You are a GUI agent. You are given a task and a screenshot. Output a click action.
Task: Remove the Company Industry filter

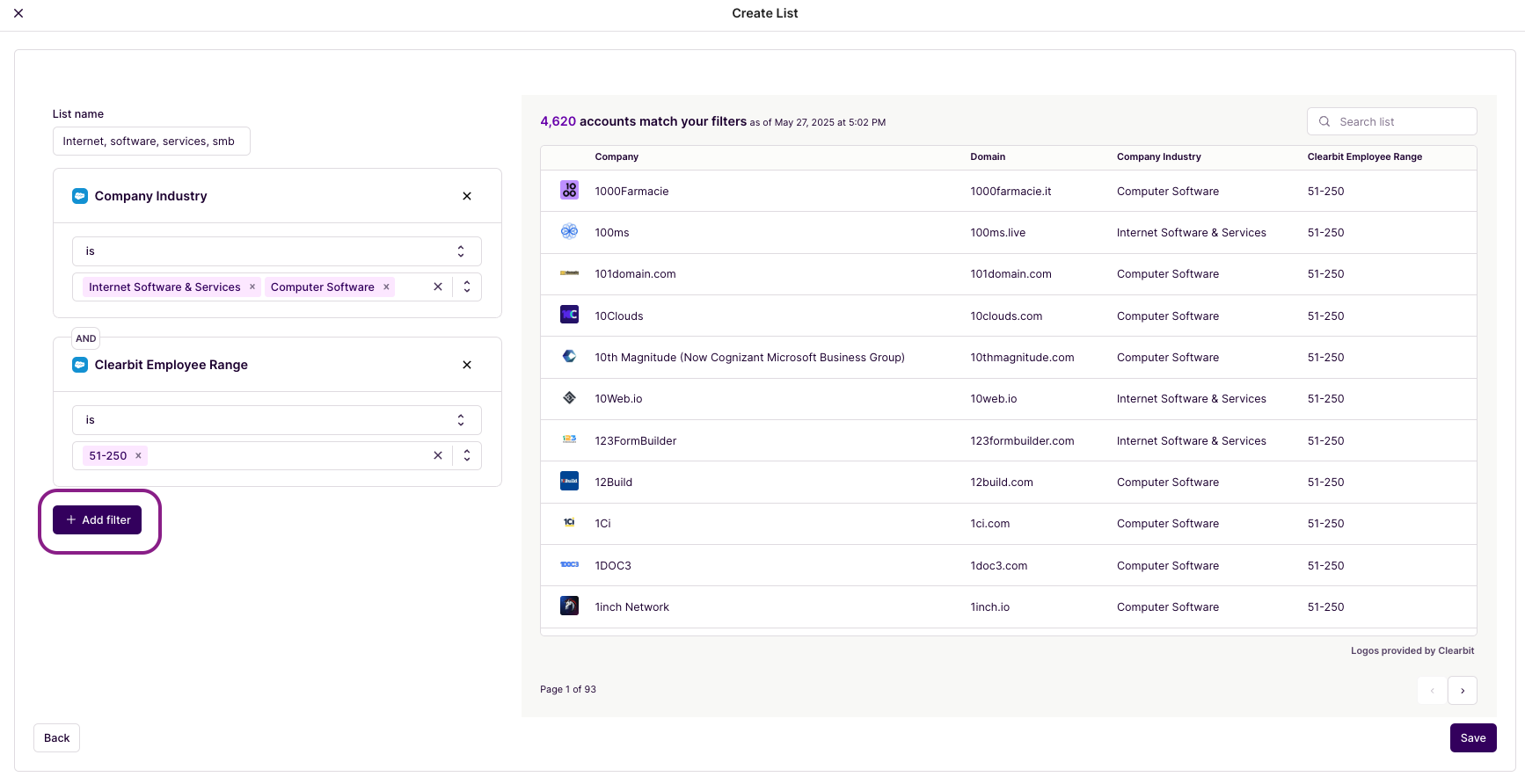(x=467, y=196)
